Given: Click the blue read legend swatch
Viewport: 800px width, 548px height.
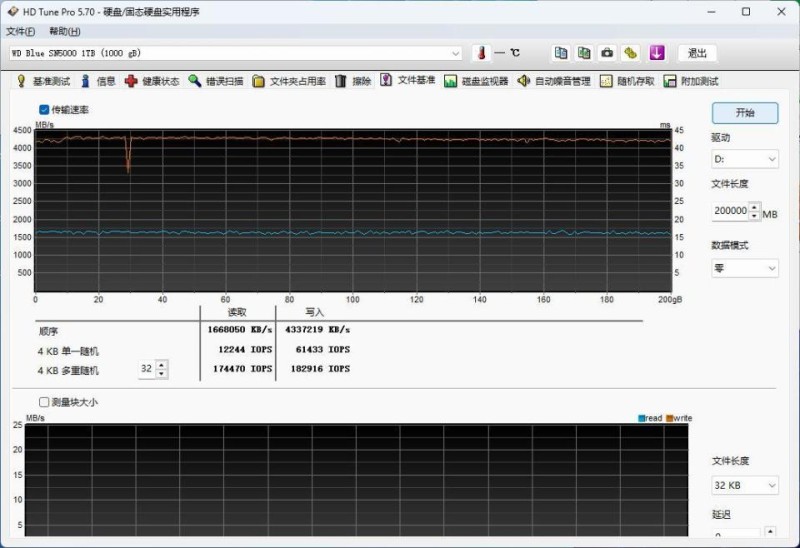Looking at the screenshot, I should (641, 418).
